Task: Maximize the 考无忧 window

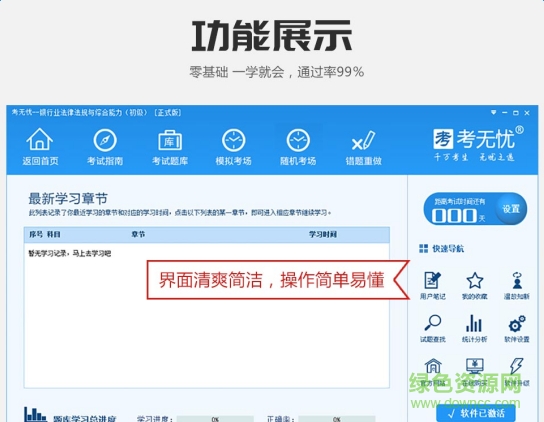Action: click(516, 113)
